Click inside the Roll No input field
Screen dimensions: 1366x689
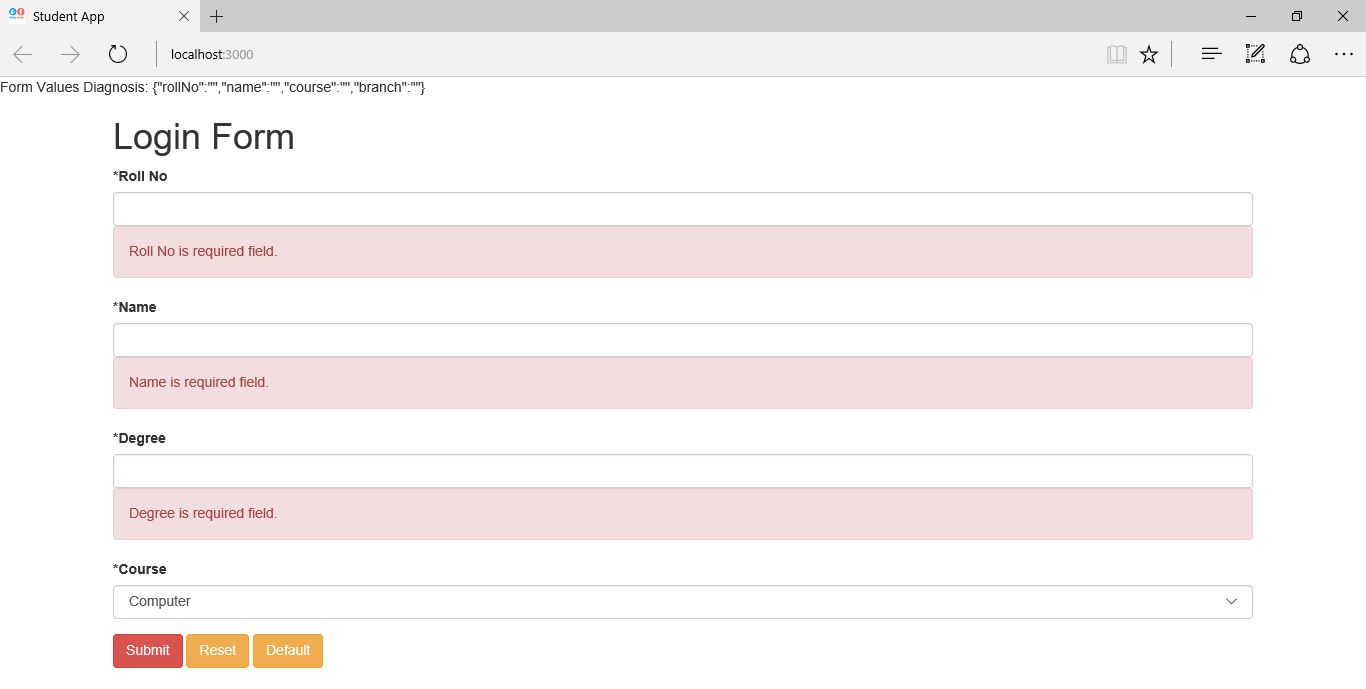pyautogui.click(x=683, y=208)
